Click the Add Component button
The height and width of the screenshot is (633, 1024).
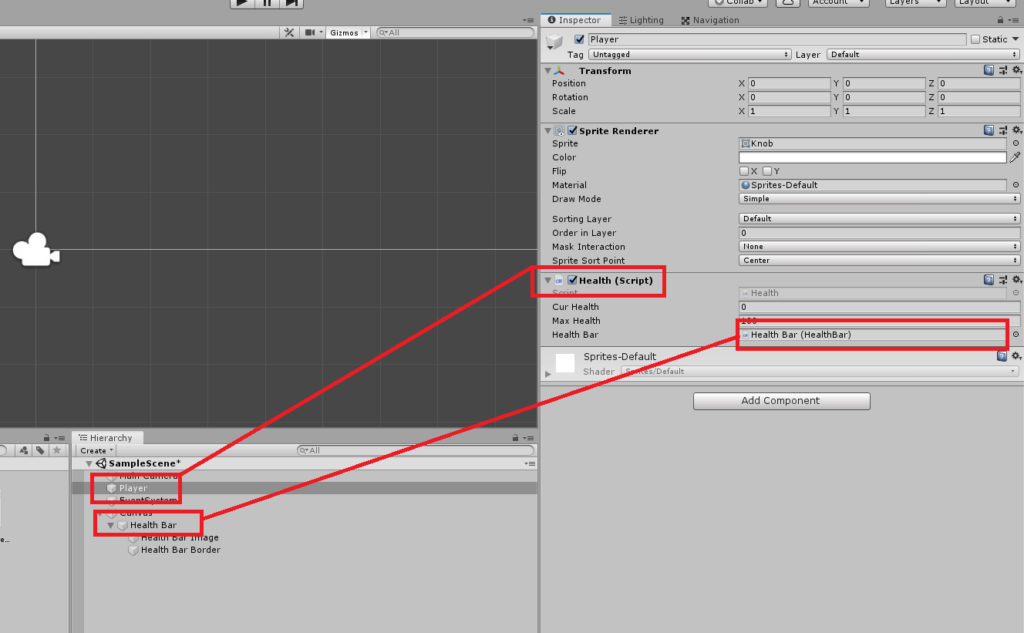[x=781, y=401]
